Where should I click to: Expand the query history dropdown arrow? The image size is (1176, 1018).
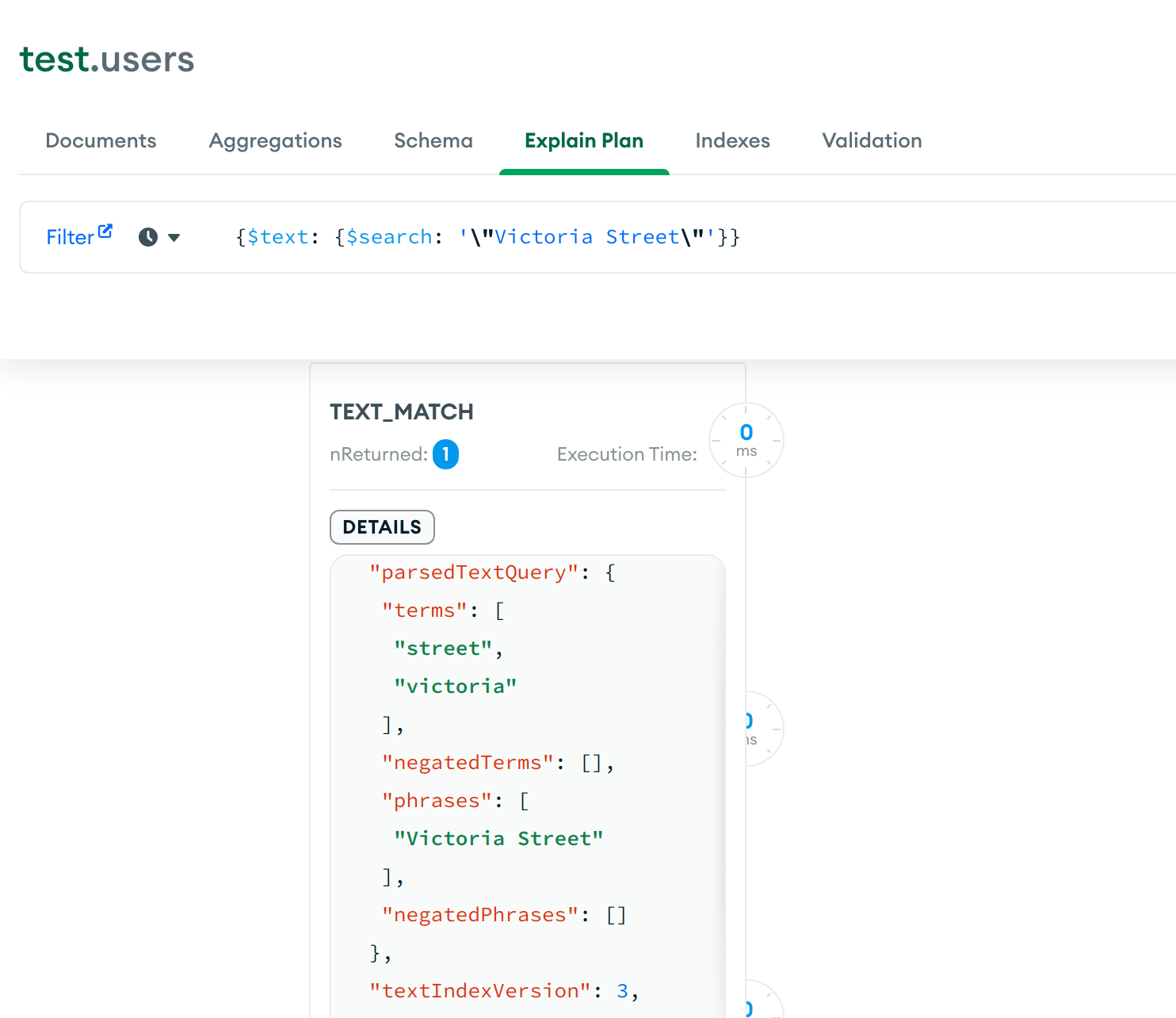pos(174,237)
